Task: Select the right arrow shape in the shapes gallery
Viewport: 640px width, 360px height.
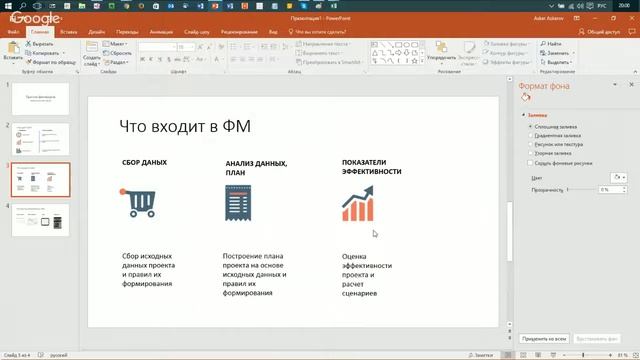Action: (398, 53)
